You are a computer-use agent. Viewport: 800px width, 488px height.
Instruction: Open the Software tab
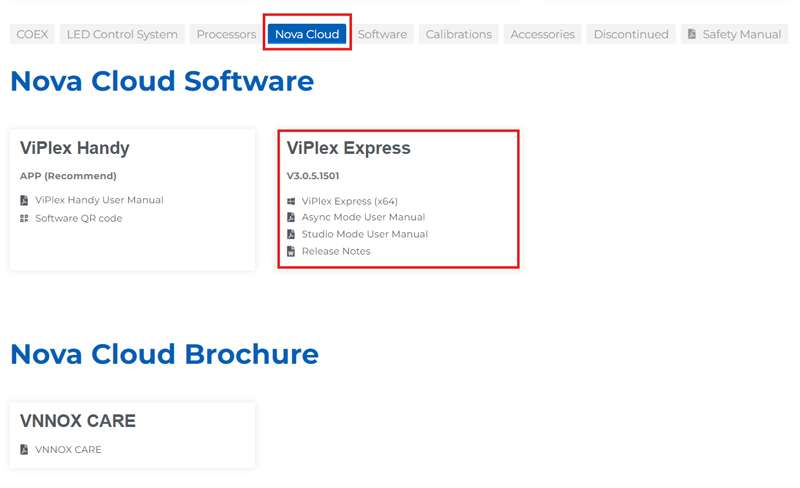click(382, 34)
